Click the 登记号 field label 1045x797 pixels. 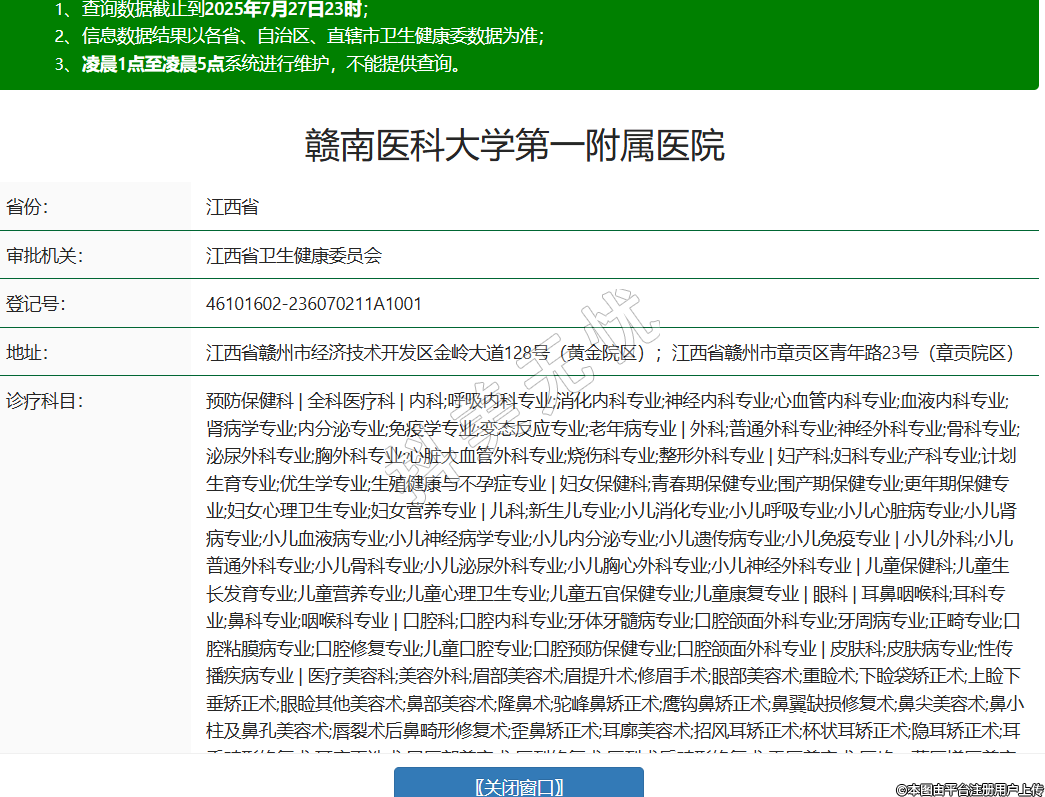point(35,304)
